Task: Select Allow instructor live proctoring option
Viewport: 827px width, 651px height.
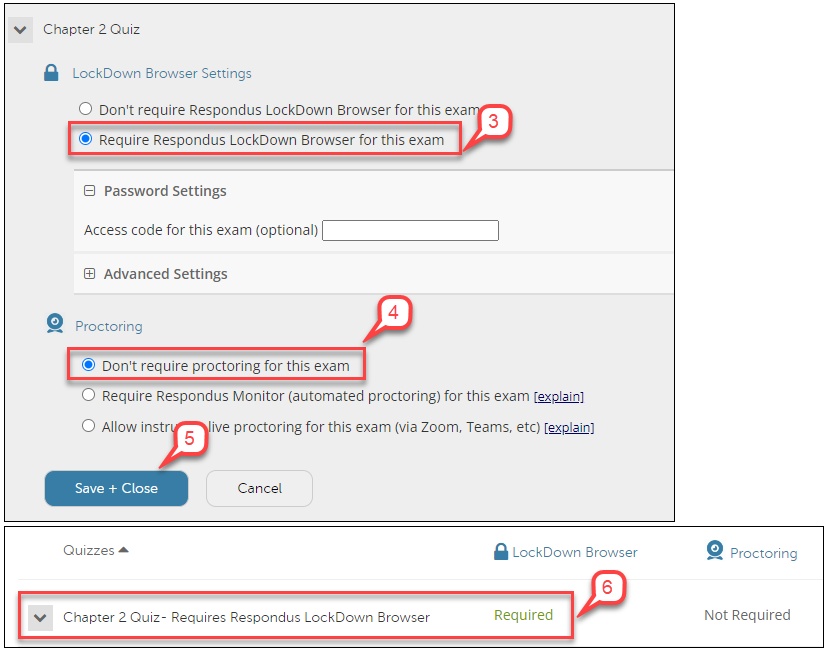Action: (x=89, y=425)
